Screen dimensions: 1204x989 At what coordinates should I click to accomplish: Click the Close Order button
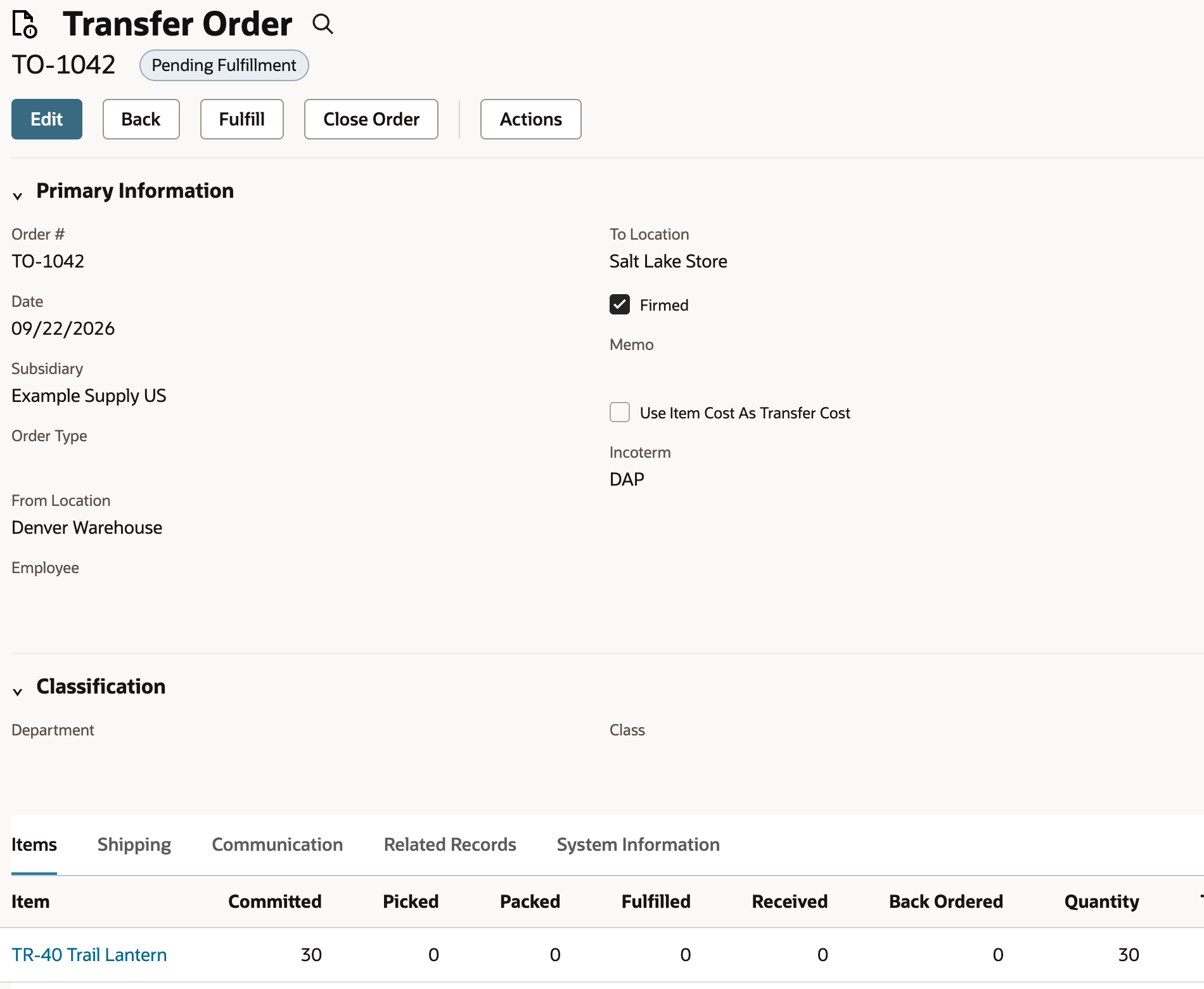[x=371, y=119]
